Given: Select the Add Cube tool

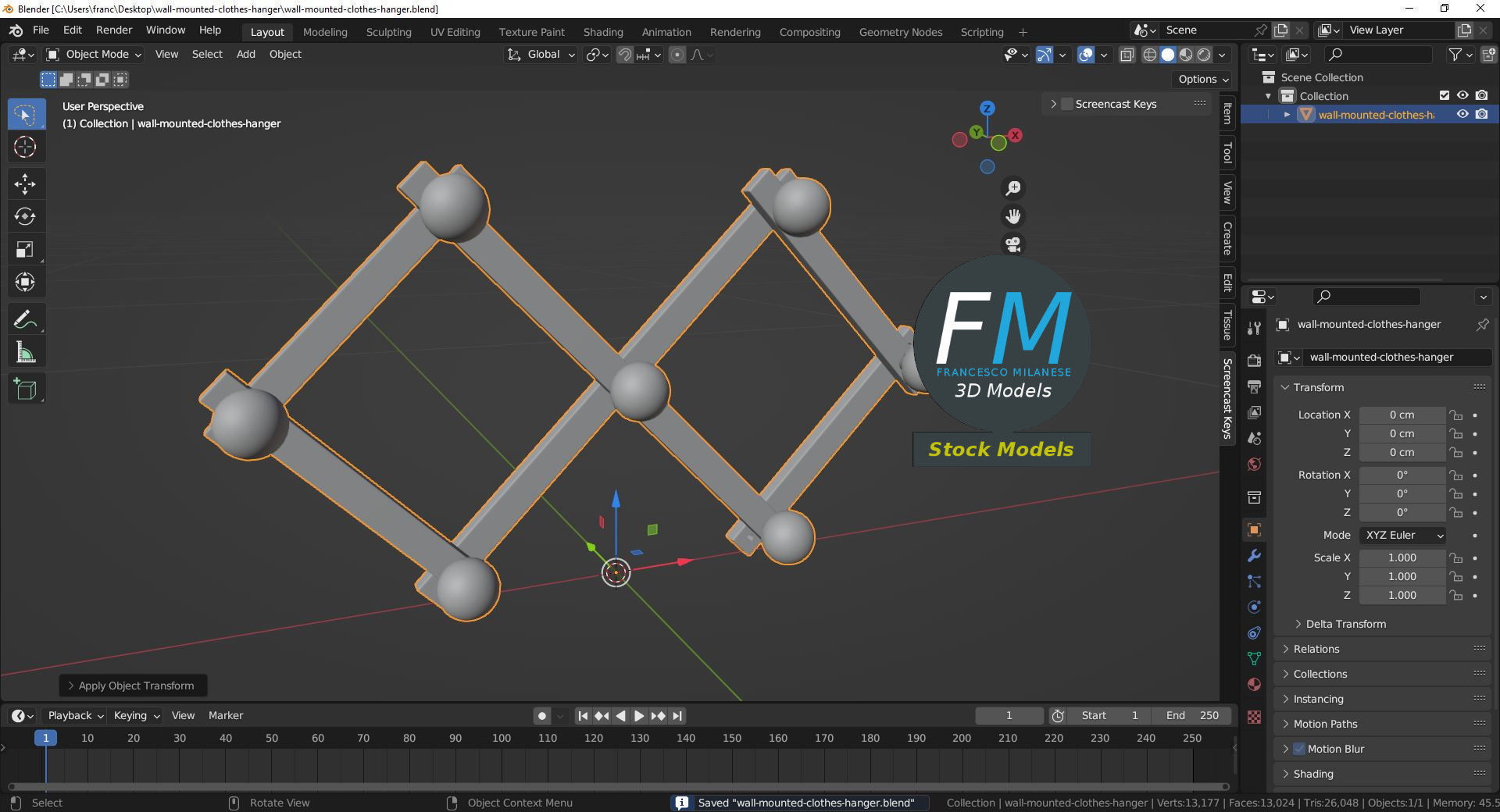Looking at the screenshot, I should coord(25,389).
